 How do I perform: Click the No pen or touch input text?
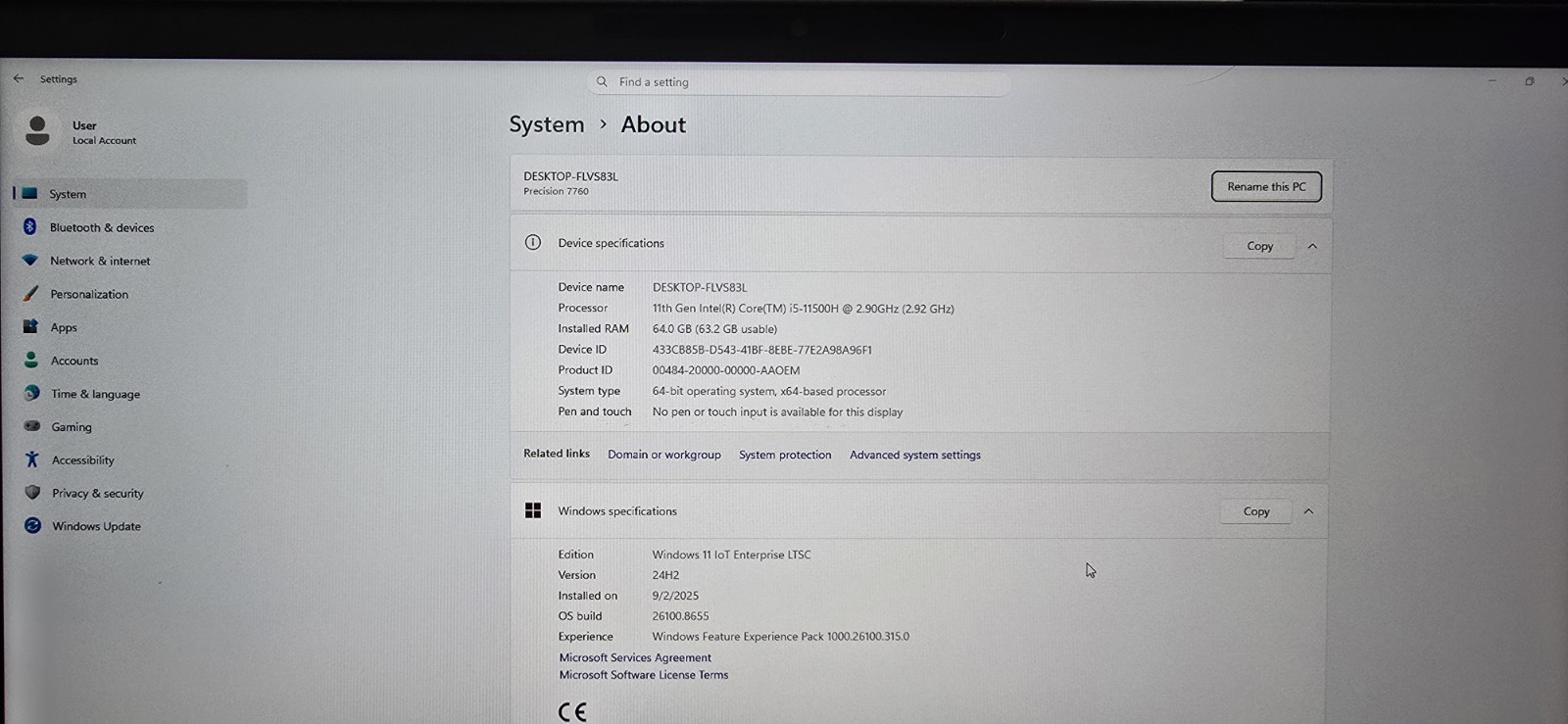(x=777, y=412)
